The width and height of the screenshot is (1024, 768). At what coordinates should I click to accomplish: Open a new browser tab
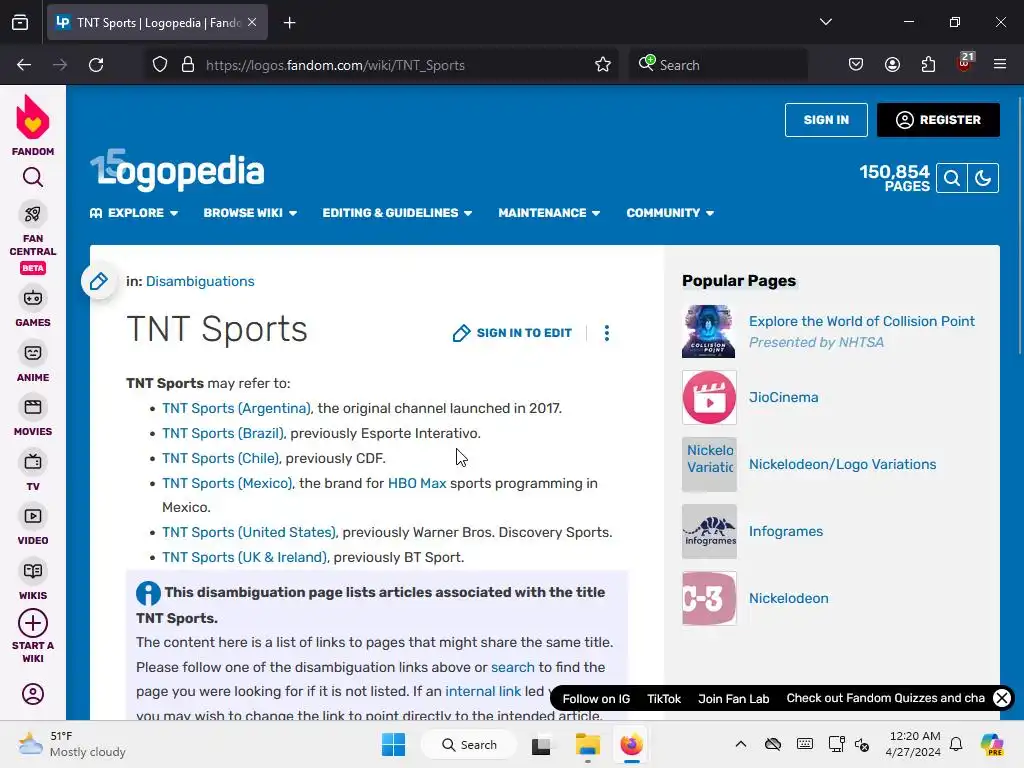click(x=289, y=23)
